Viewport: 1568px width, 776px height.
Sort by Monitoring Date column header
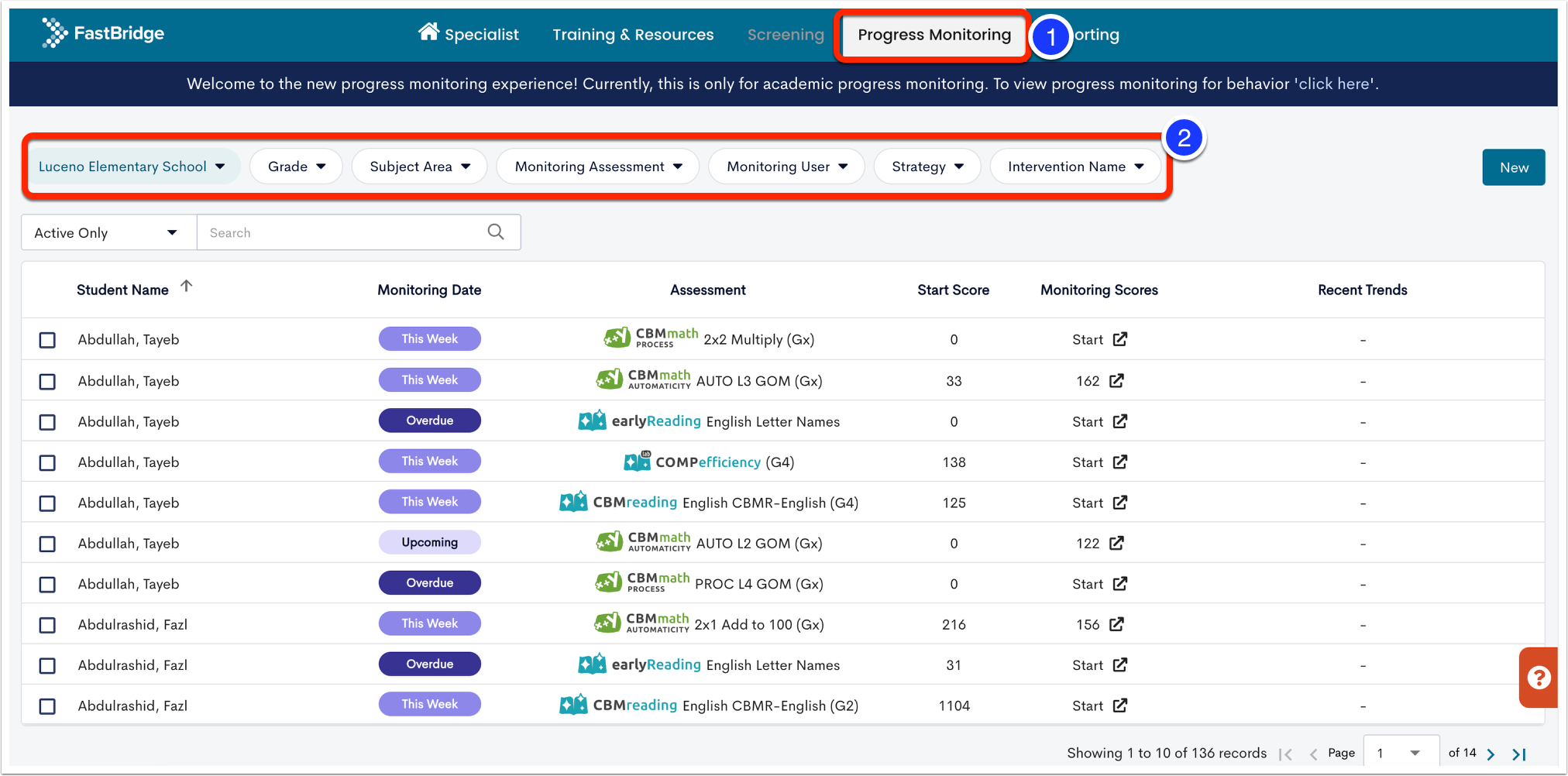pos(429,290)
